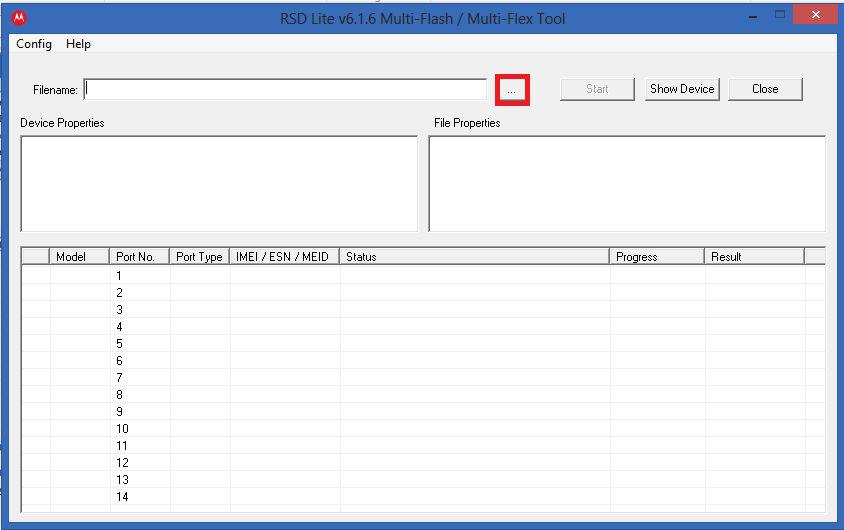Screen dimensions: 844x530
Task: Select port number 9 row
Action: click(423, 412)
